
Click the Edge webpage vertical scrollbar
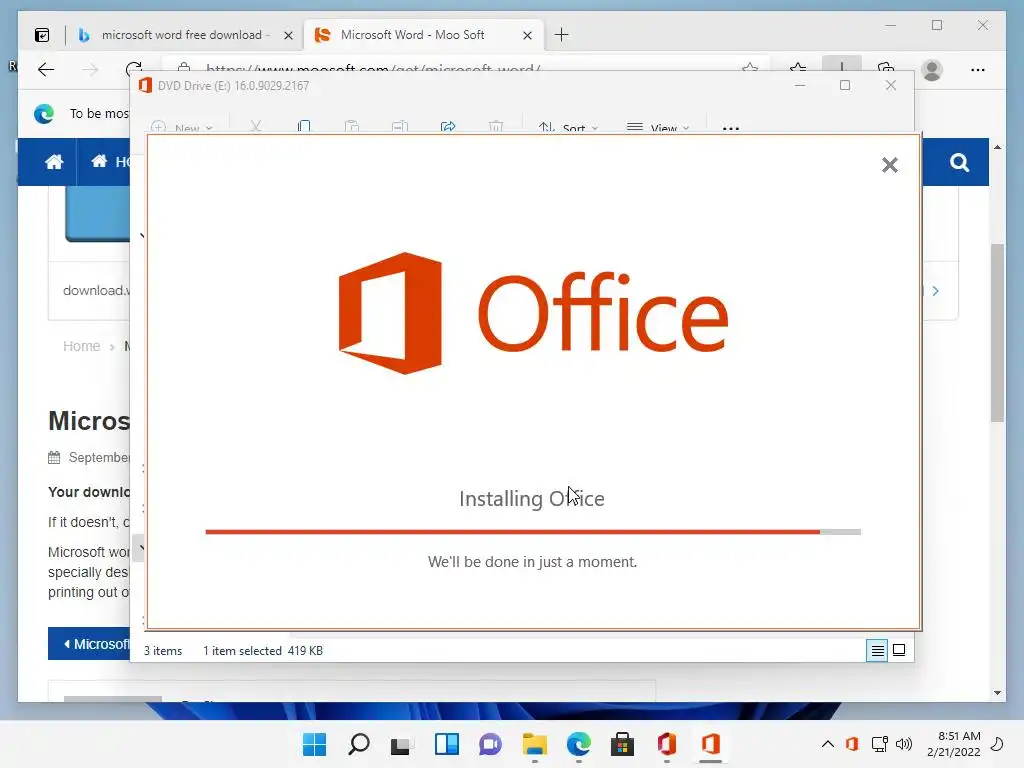coord(997,333)
